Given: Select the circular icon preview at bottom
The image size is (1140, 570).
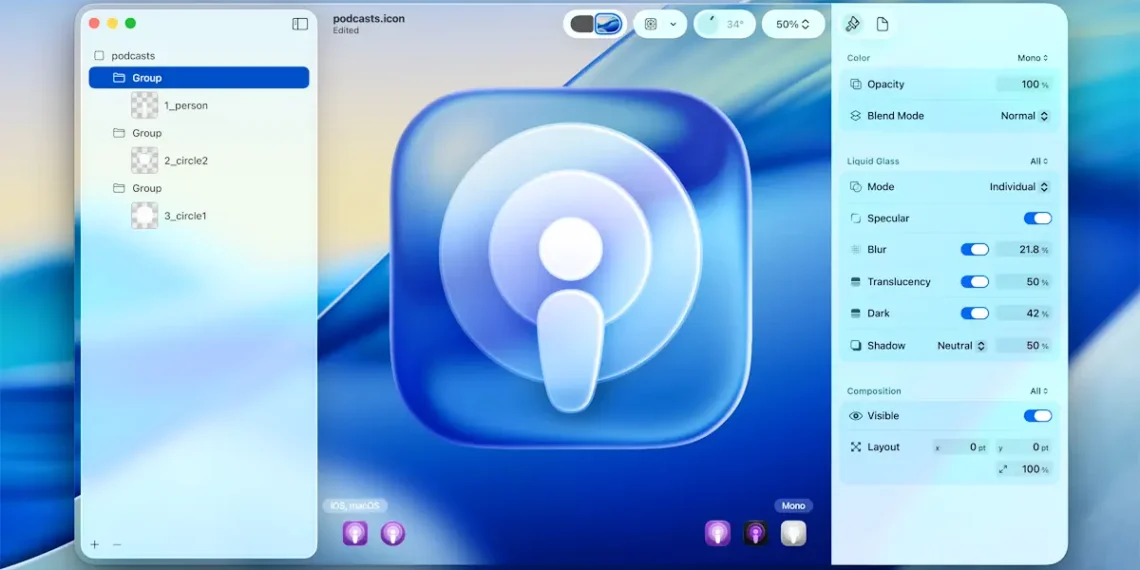Looking at the screenshot, I should click(393, 534).
